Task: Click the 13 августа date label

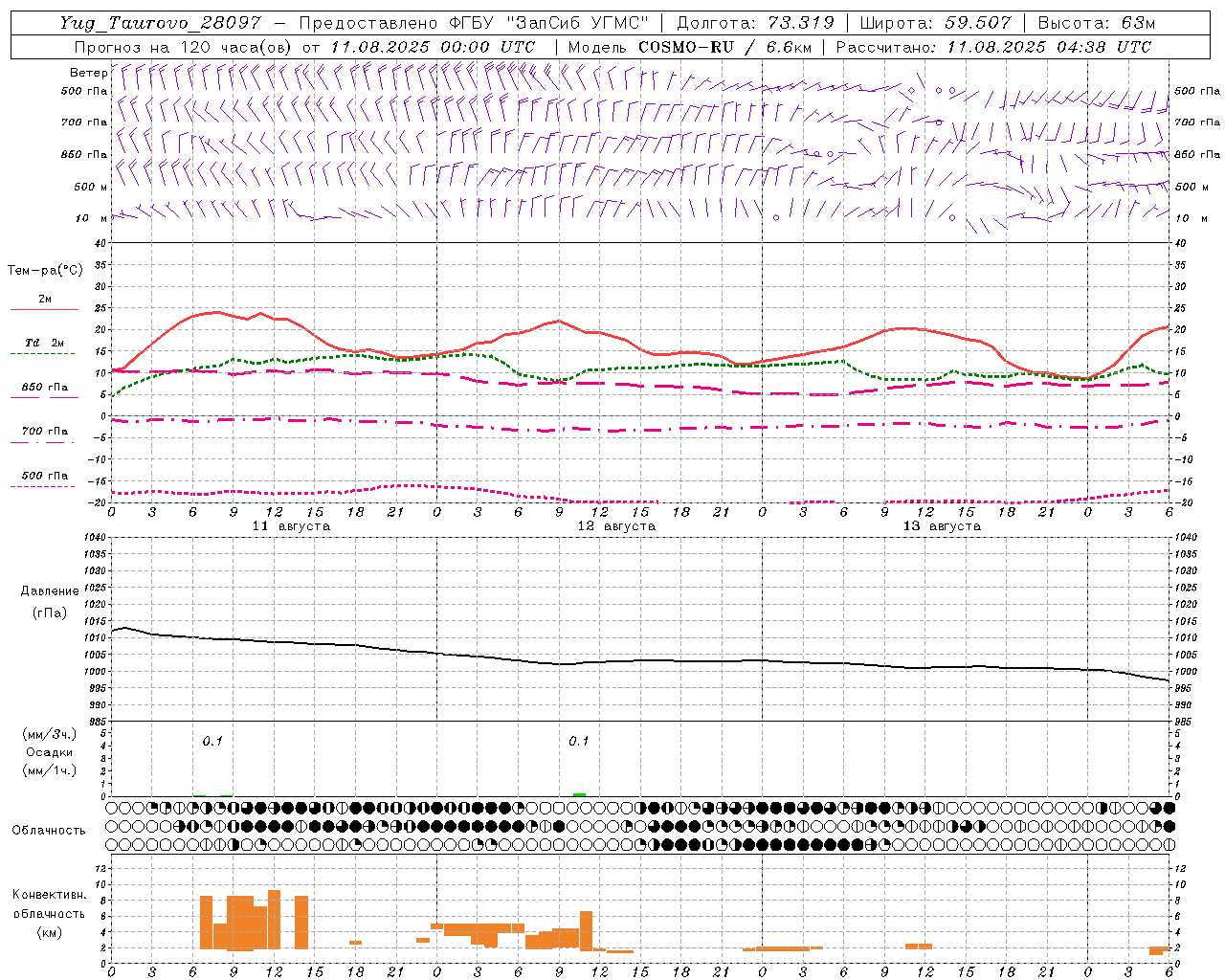Action: point(942,526)
